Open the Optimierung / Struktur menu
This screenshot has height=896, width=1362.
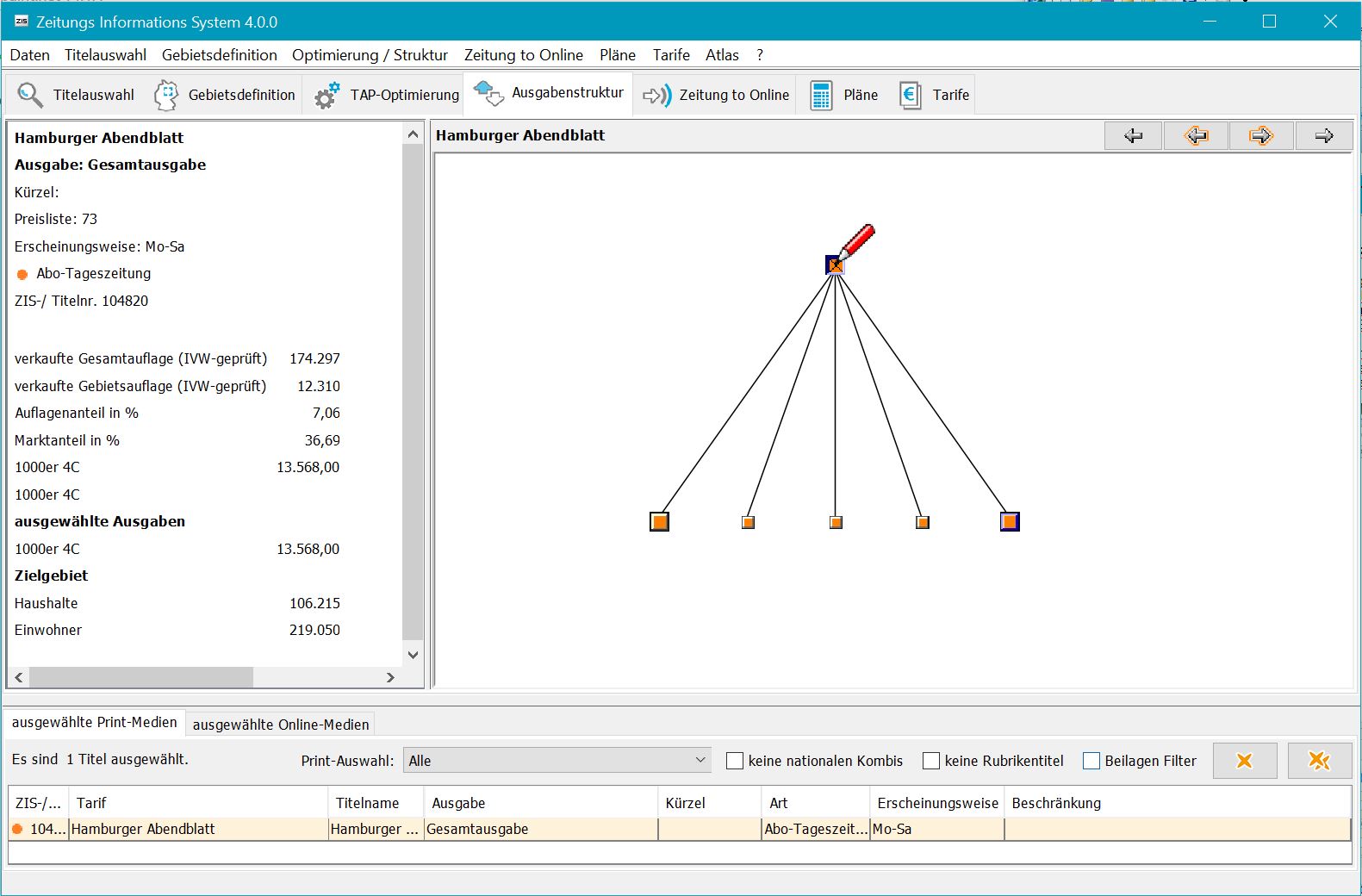[370, 55]
